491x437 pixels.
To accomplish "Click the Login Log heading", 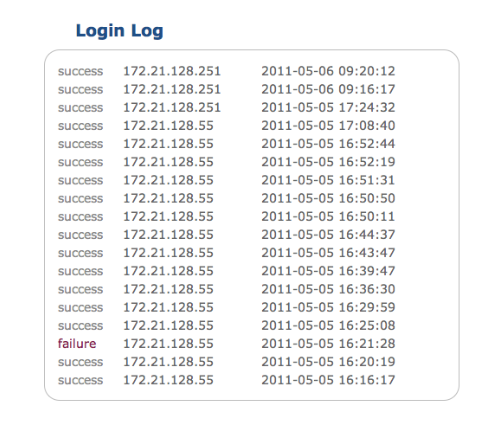I will (x=119, y=31).
